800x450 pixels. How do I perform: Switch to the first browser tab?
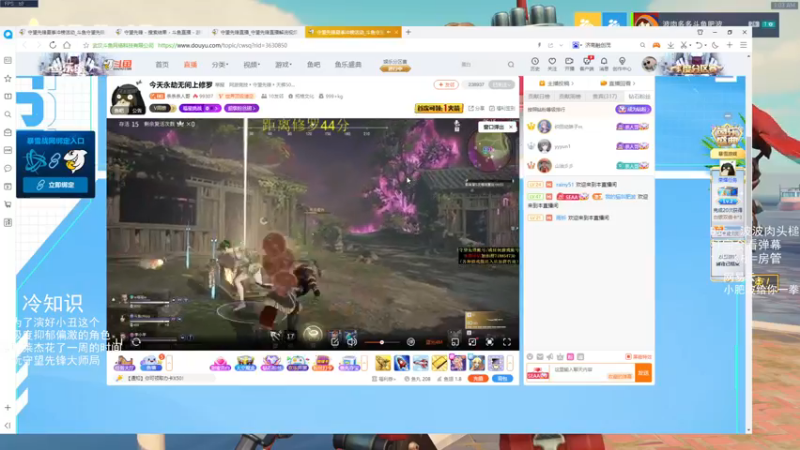62,32
